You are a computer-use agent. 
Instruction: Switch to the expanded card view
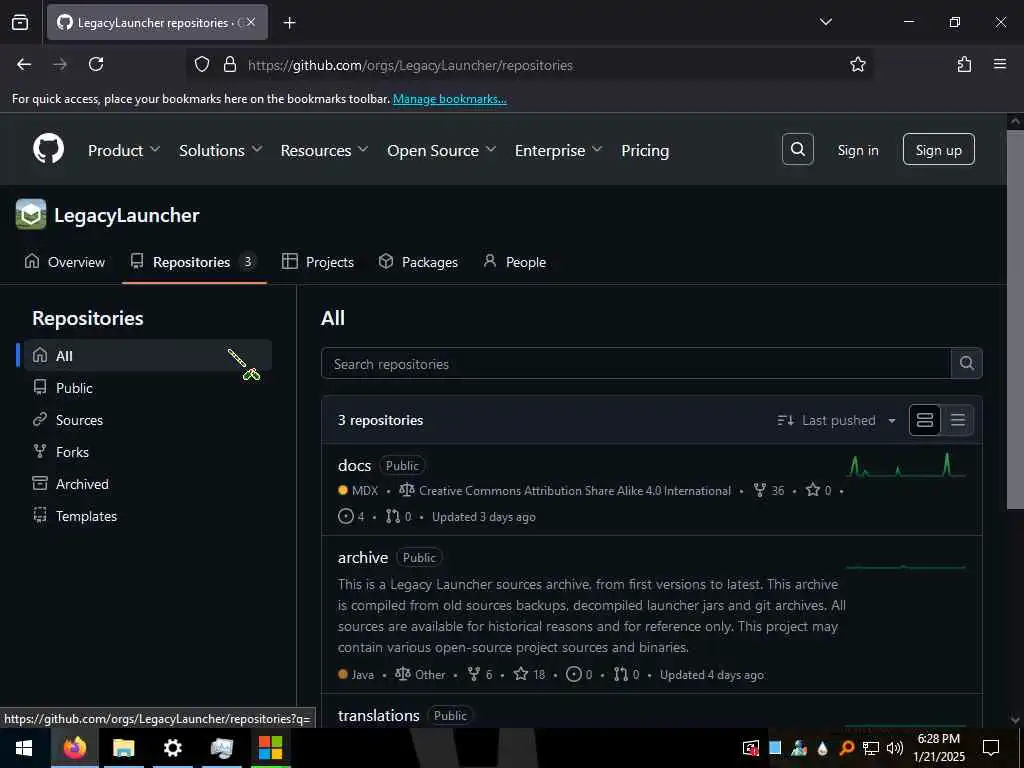(925, 420)
